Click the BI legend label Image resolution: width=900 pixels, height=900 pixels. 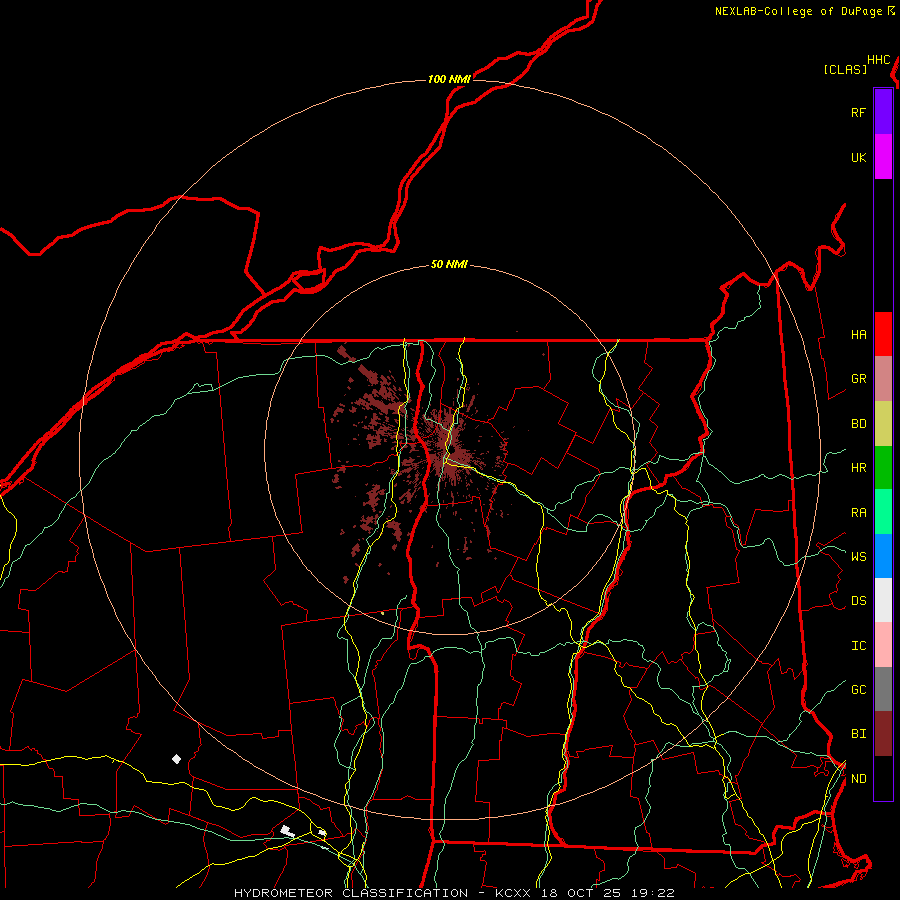(x=858, y=734)
